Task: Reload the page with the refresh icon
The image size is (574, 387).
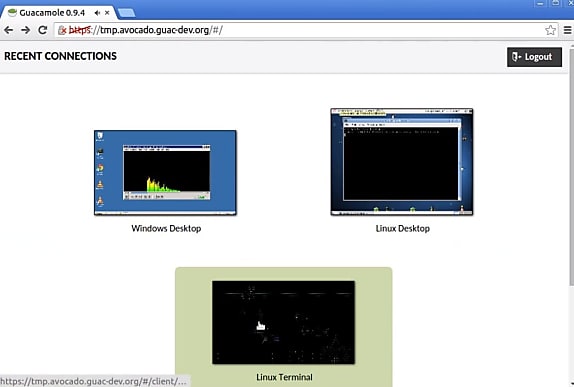Action: [42, 30]
